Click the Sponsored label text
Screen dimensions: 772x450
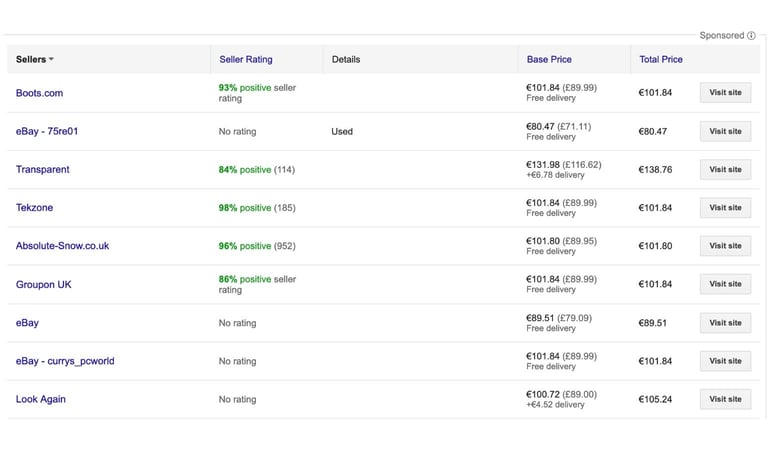pyautogui.click(x=722, y=35)
